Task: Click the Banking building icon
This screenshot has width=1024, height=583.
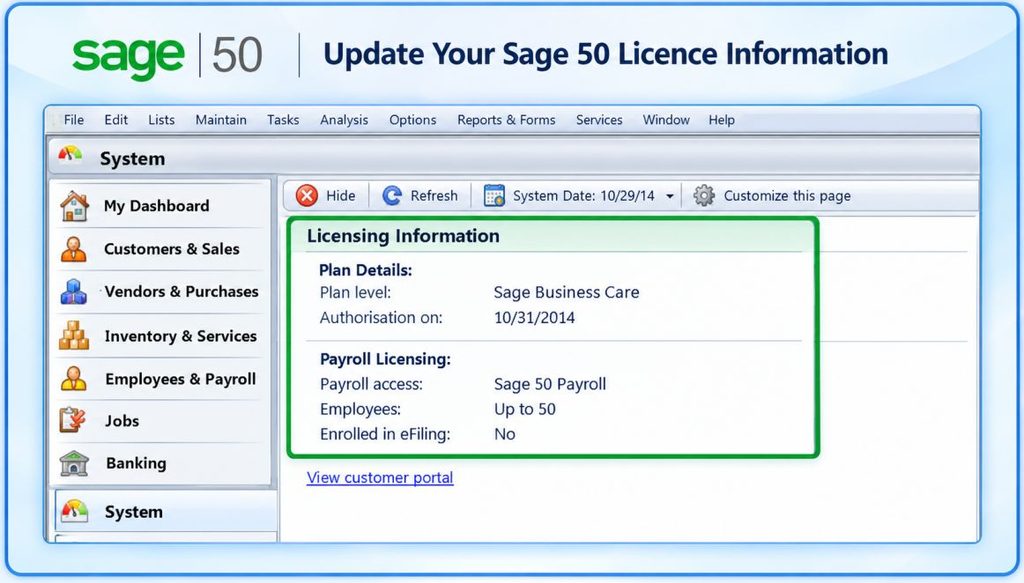Action: [74, 463]
